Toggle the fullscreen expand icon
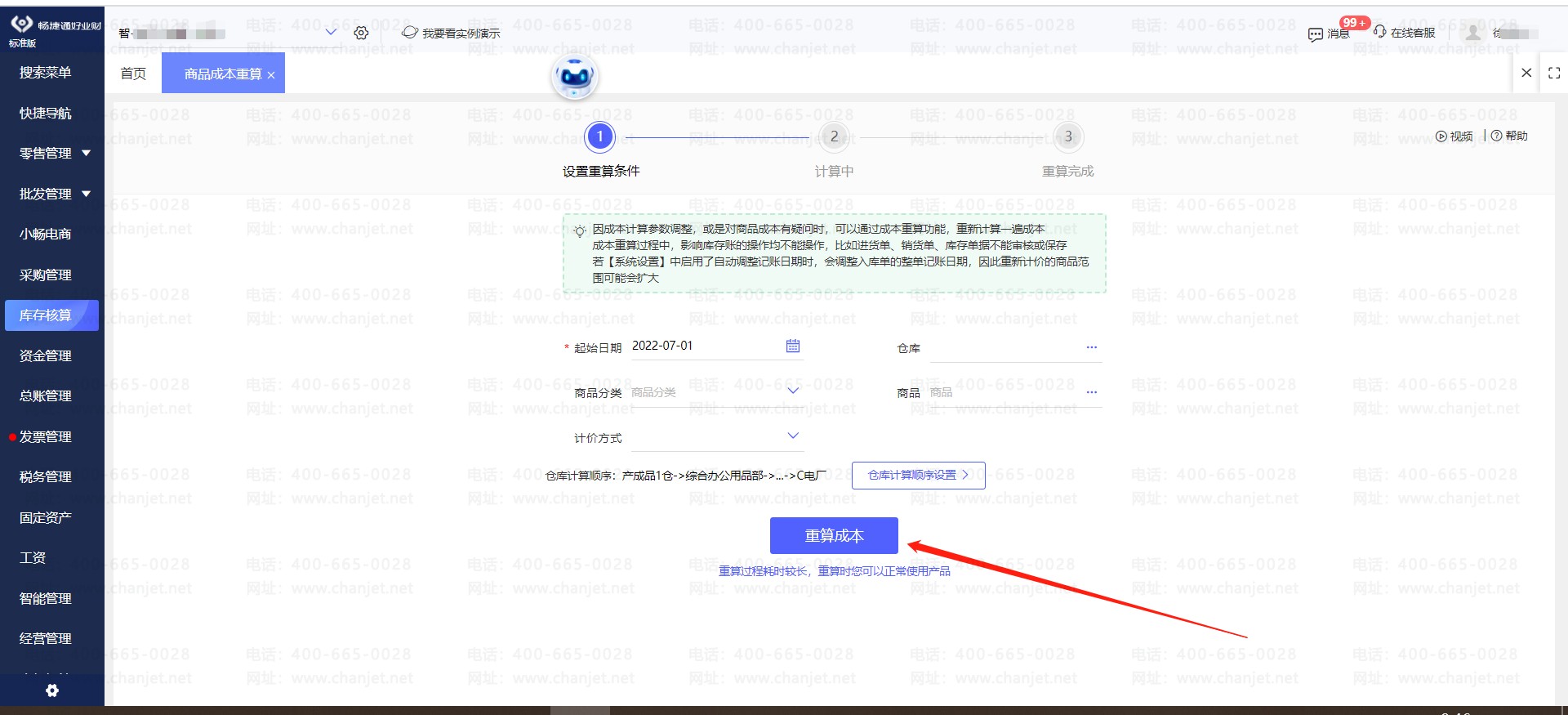 click(x=1554, y=73)
